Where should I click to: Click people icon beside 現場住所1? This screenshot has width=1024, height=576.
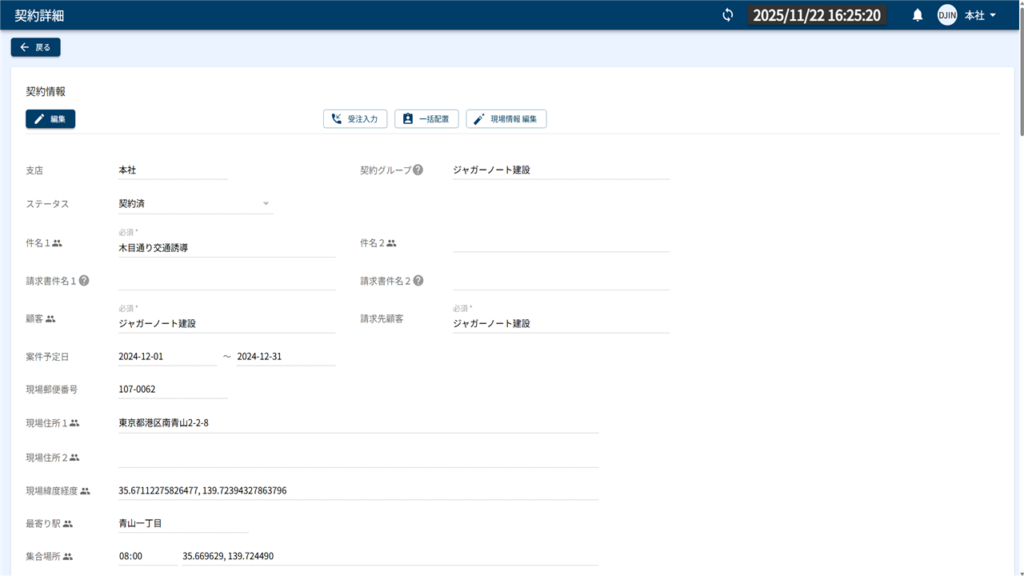(74, 423)
